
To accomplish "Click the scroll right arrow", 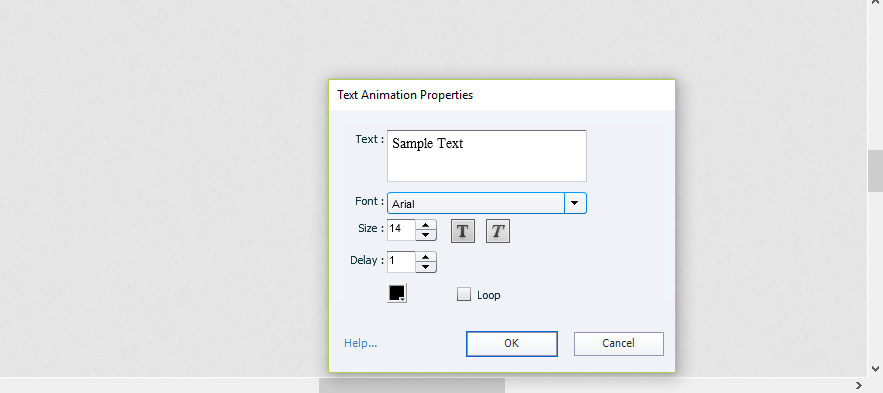I will [x=859, y=385].
